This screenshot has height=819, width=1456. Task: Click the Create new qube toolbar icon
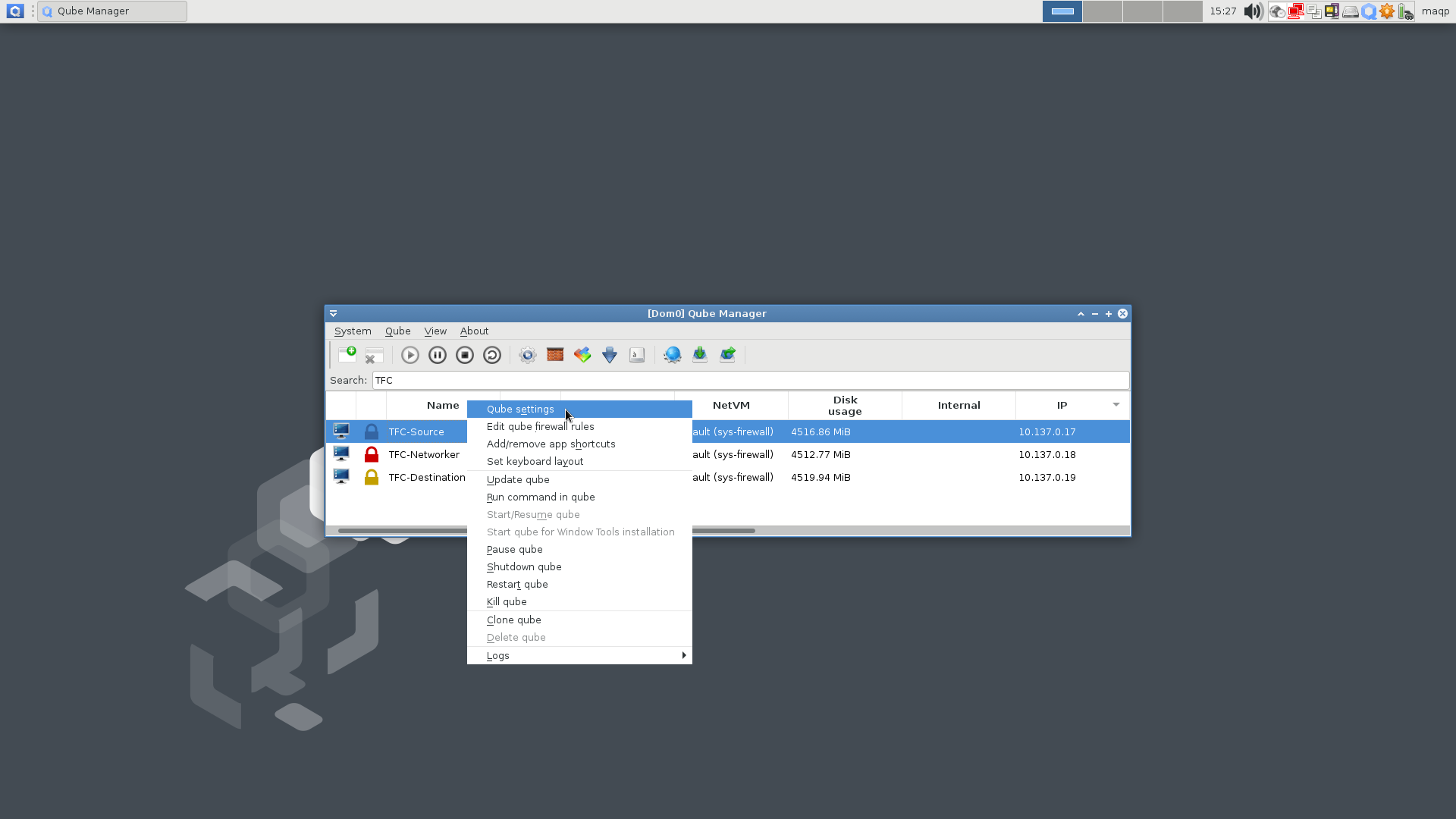347,355
